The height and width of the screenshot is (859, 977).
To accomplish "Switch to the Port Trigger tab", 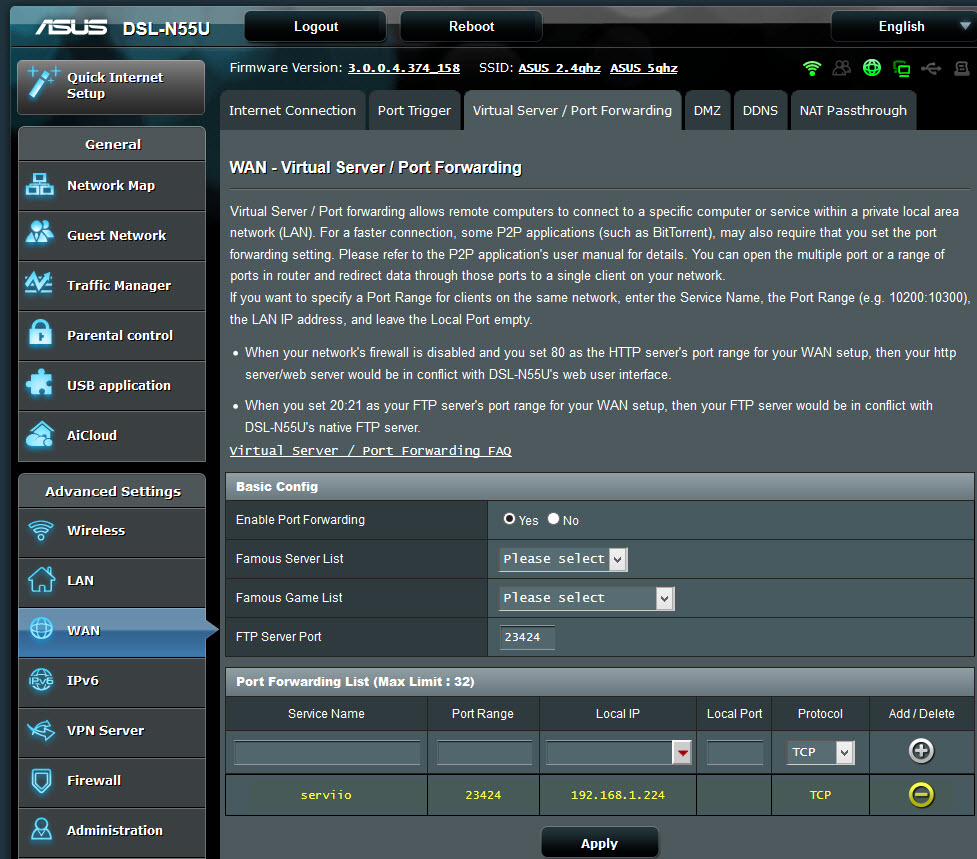I will [414, 111].
